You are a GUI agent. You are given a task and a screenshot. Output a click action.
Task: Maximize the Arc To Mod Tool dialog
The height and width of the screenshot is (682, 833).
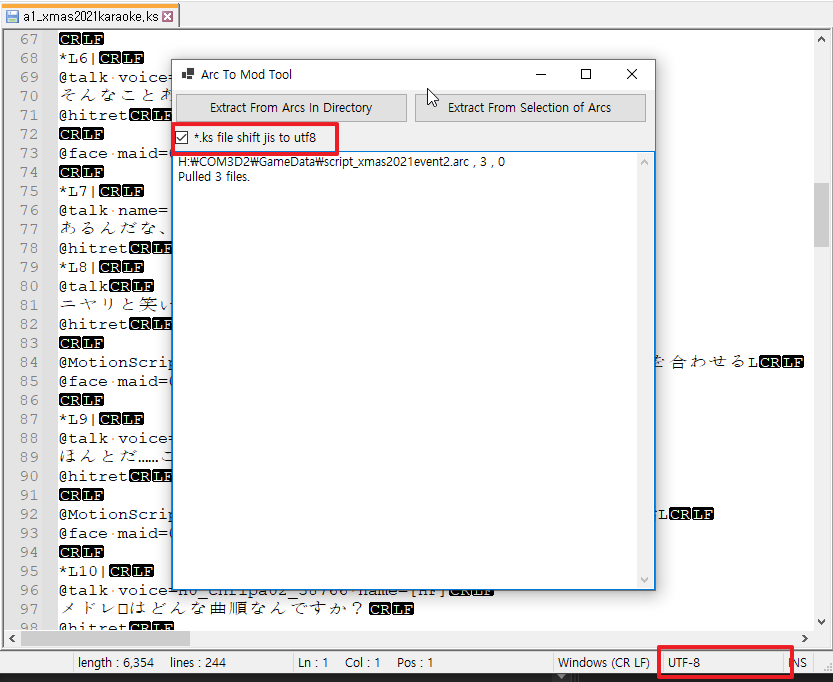tap(586, 74)
